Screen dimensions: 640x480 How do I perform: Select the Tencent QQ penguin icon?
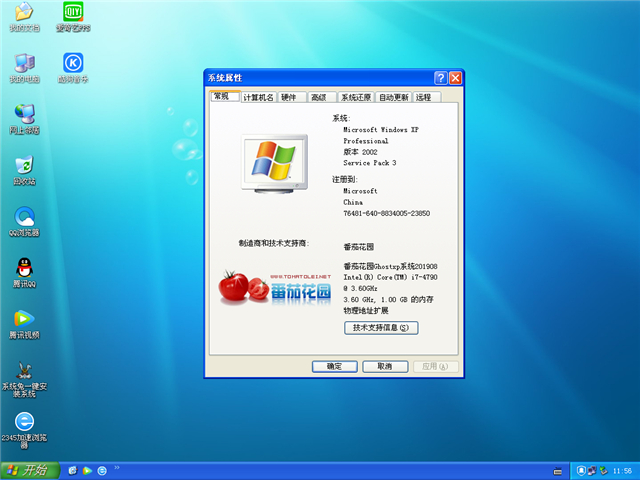[24, 273]
